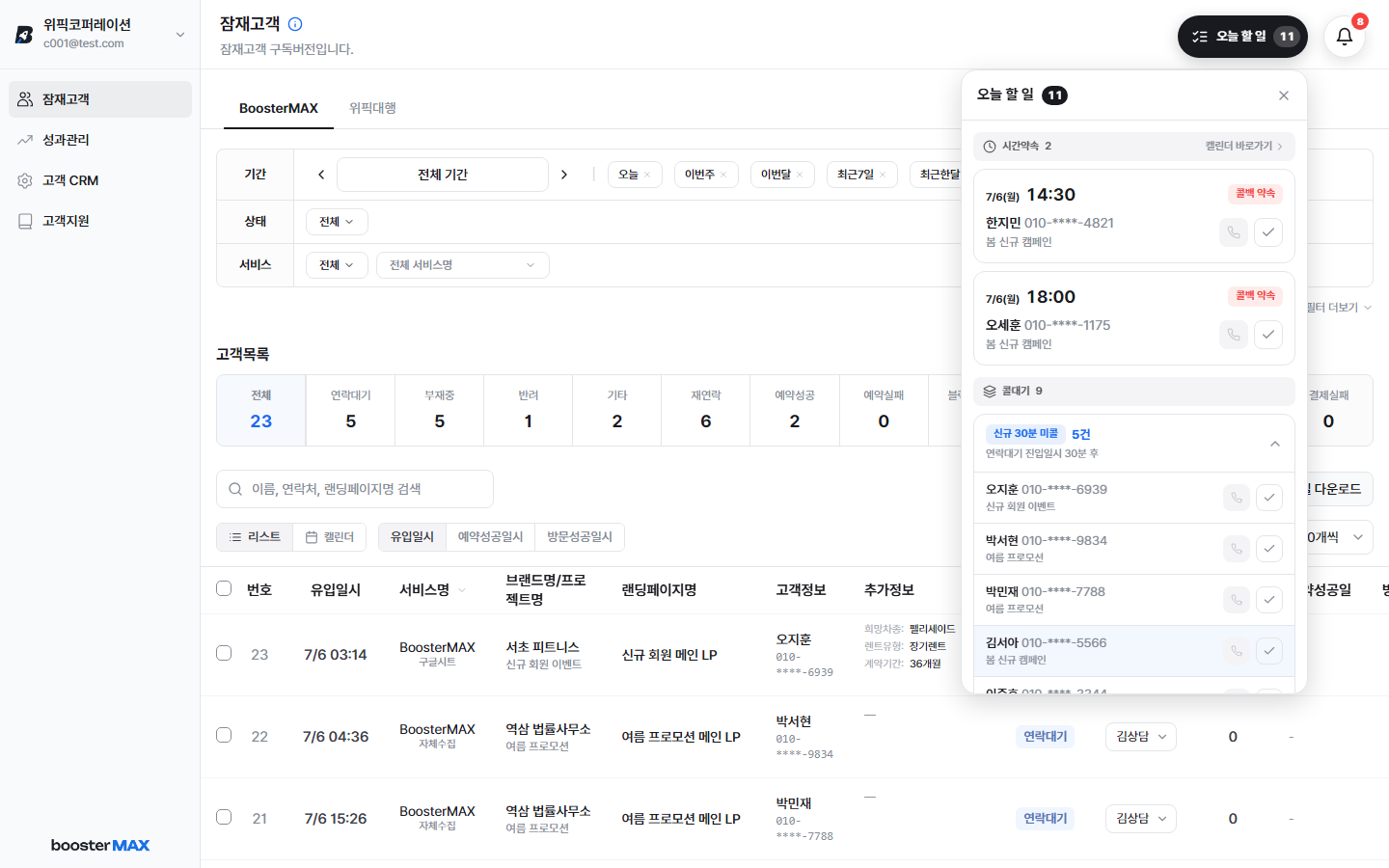Screen dimensions: 1389x868
Task: Click the boosterMAX logo in sidebar
Action: tap(100, 845)
